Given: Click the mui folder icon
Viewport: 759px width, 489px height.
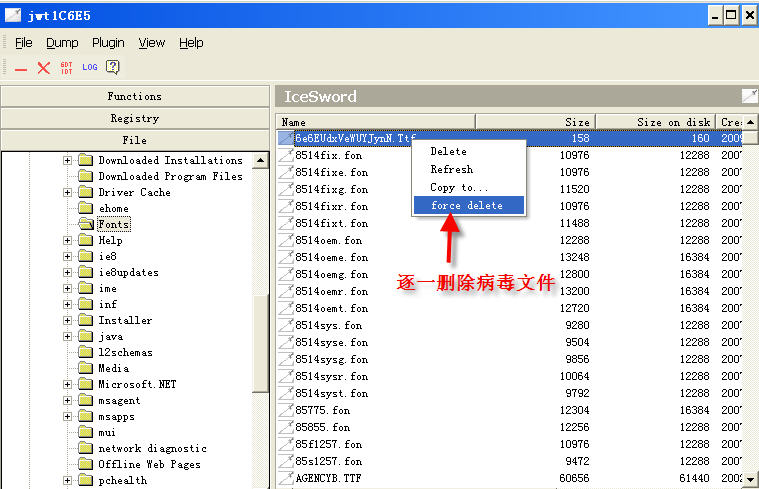Looking at the screenshot, I should point(86,432).
